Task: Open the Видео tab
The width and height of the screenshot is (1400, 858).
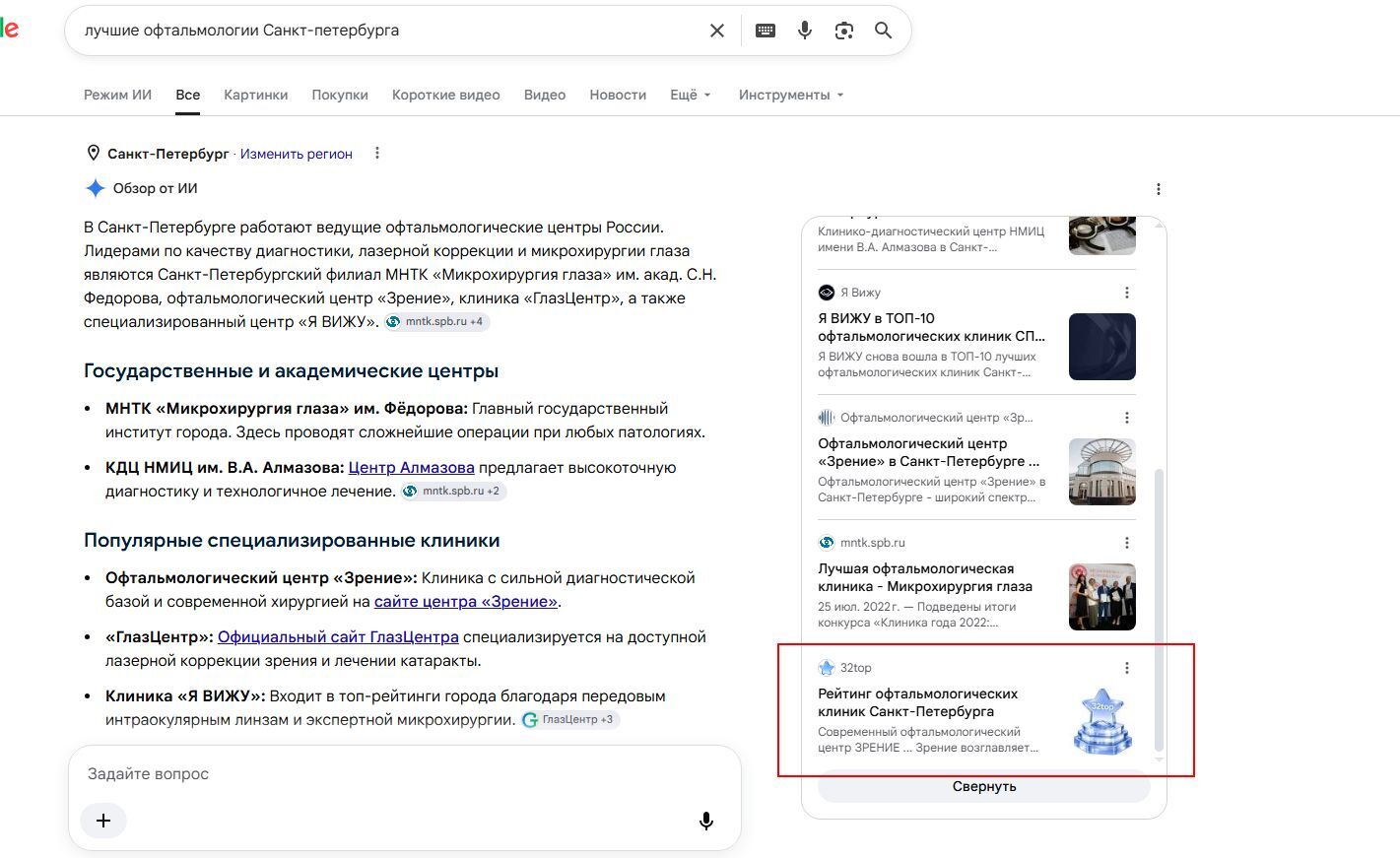Action: [545, 95]
